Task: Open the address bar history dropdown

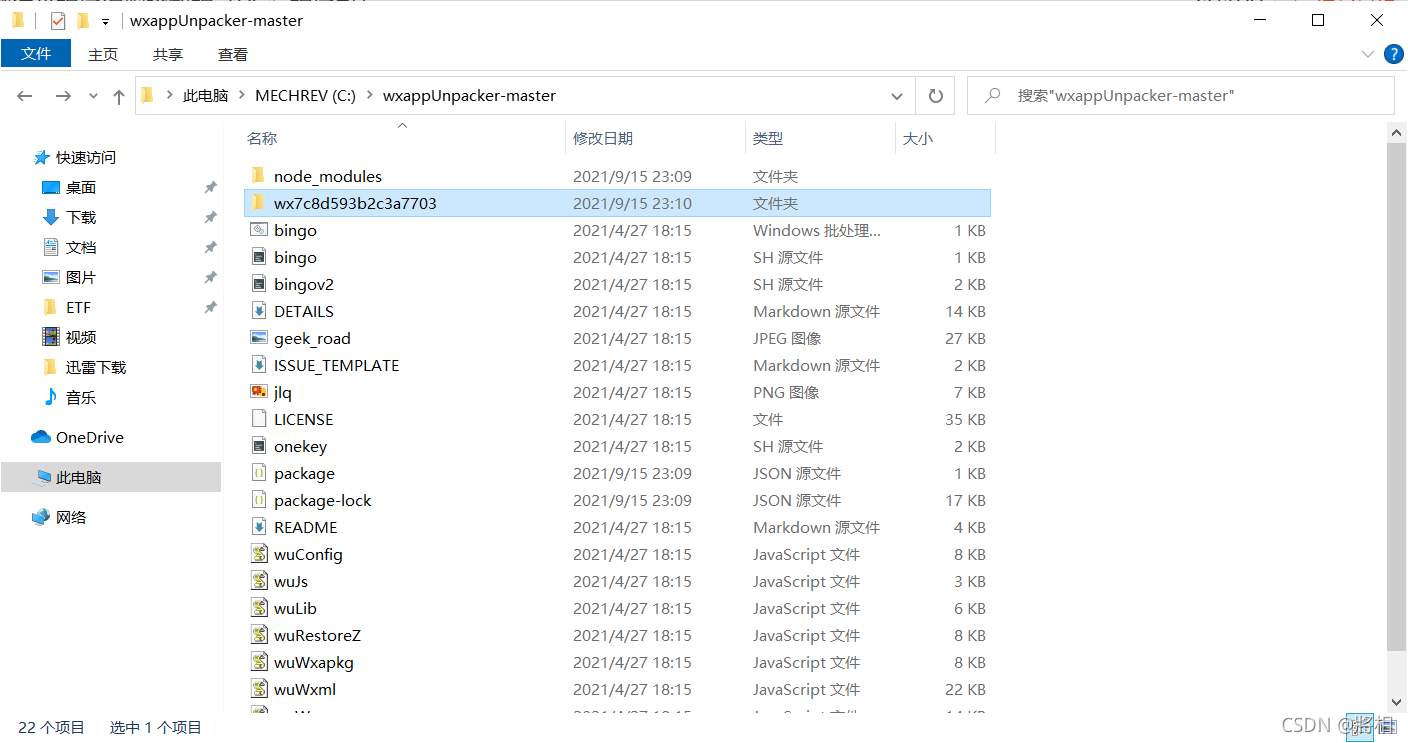Action: [x=897, y=95]
